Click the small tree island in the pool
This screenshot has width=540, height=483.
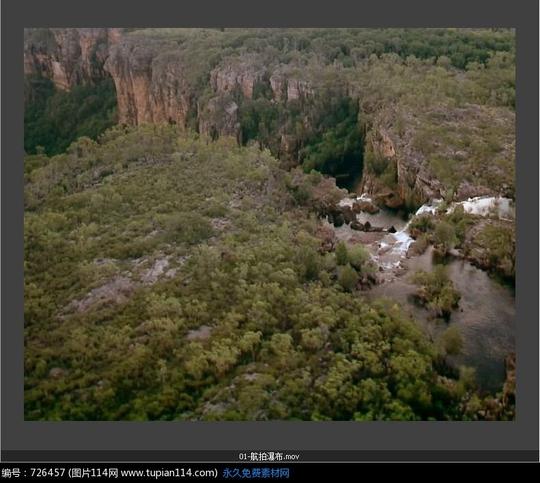click(437, 293)
